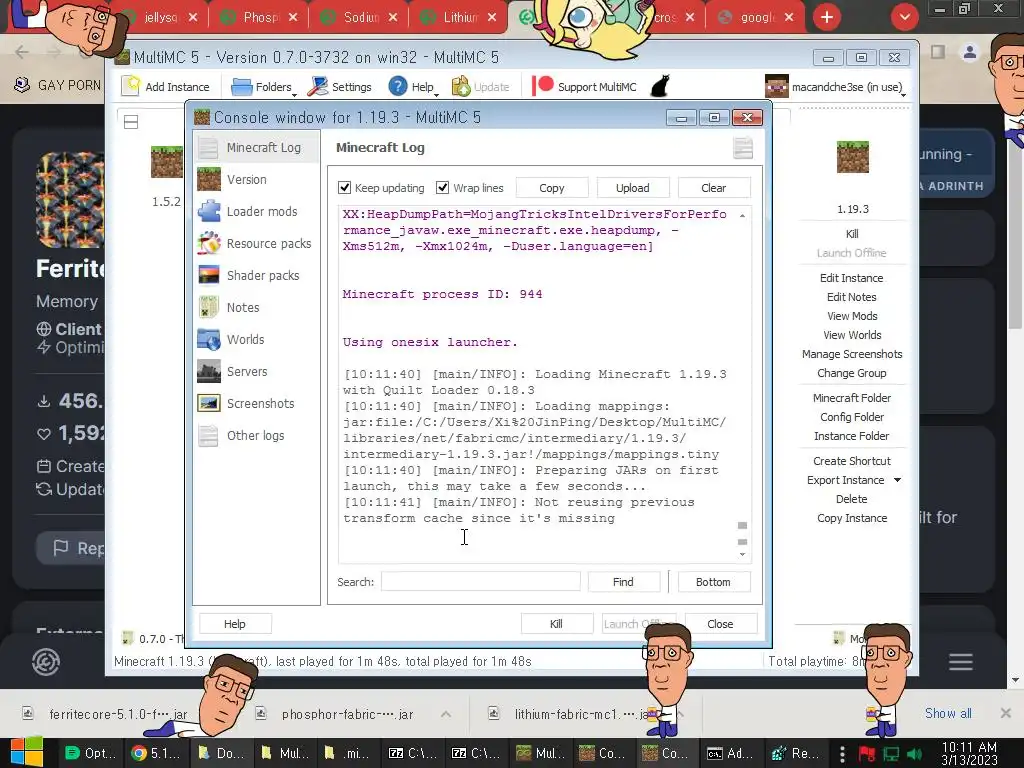Upload the log

point(633,188)
